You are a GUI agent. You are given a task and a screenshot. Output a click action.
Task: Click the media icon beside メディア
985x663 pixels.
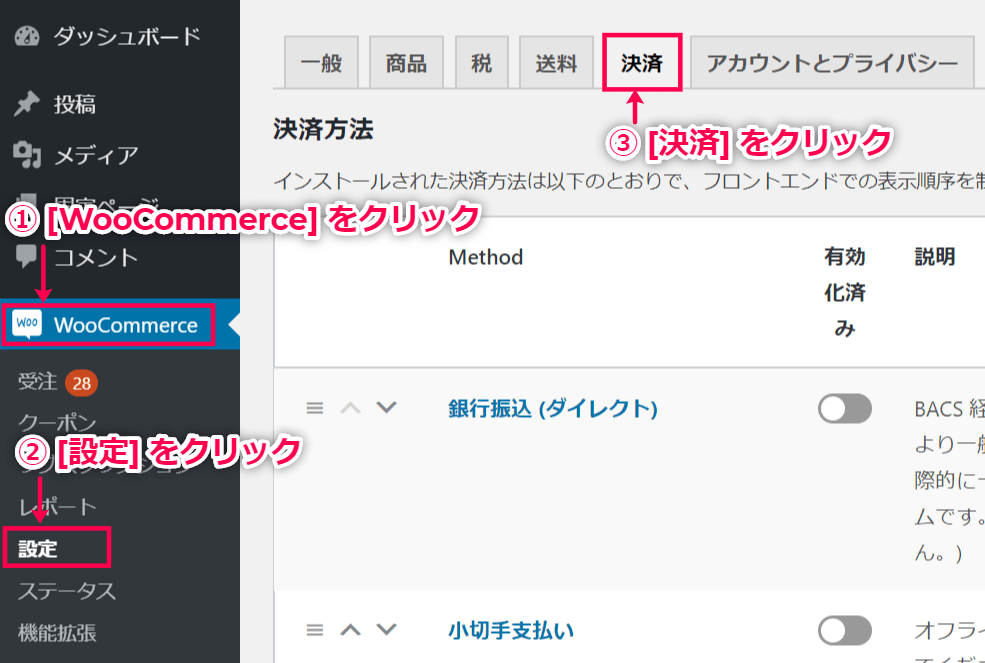point(27,155)
